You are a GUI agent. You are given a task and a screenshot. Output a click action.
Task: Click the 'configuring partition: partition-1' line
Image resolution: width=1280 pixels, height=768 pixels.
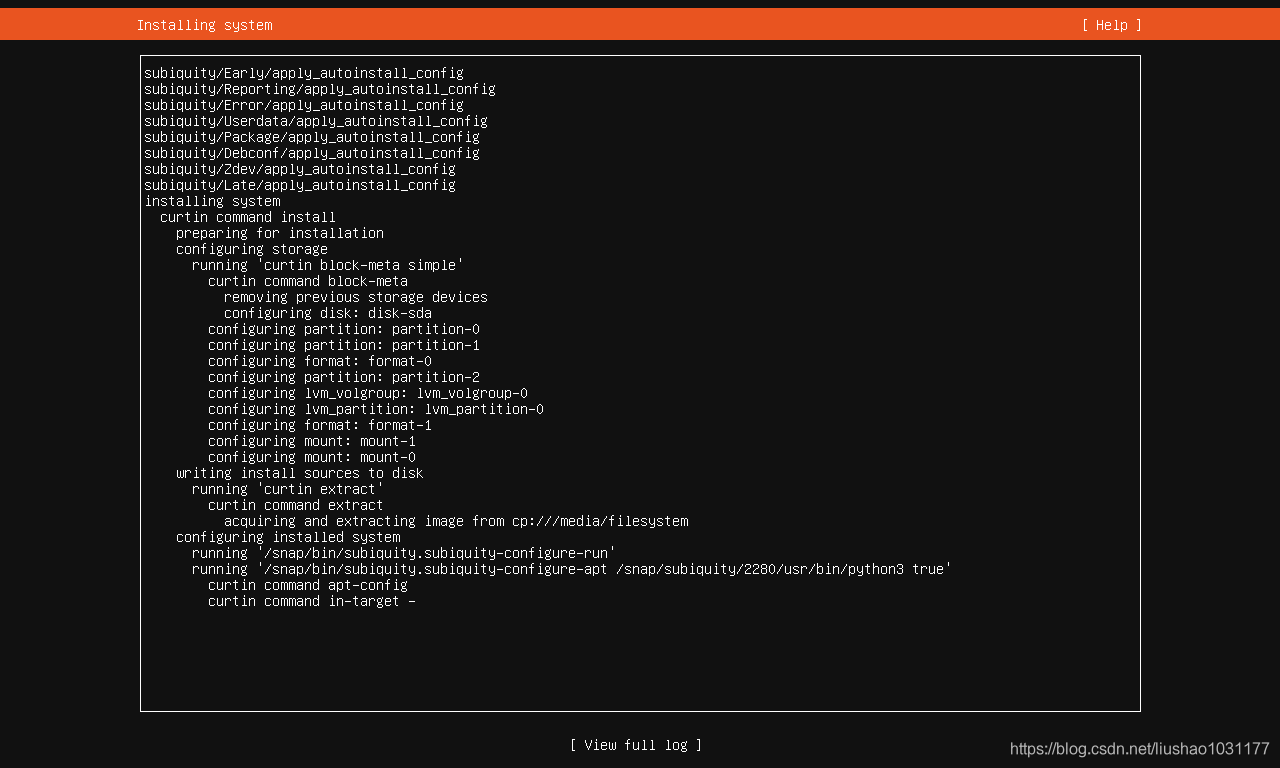point(344,345)
